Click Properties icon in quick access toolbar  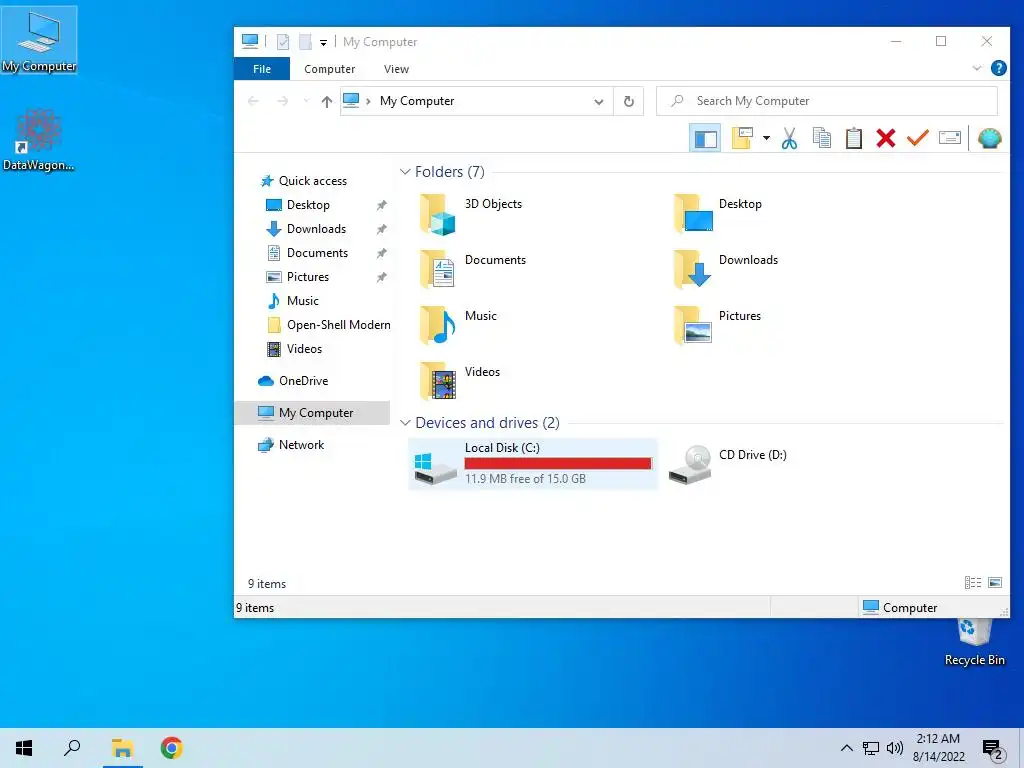[283, 42]
